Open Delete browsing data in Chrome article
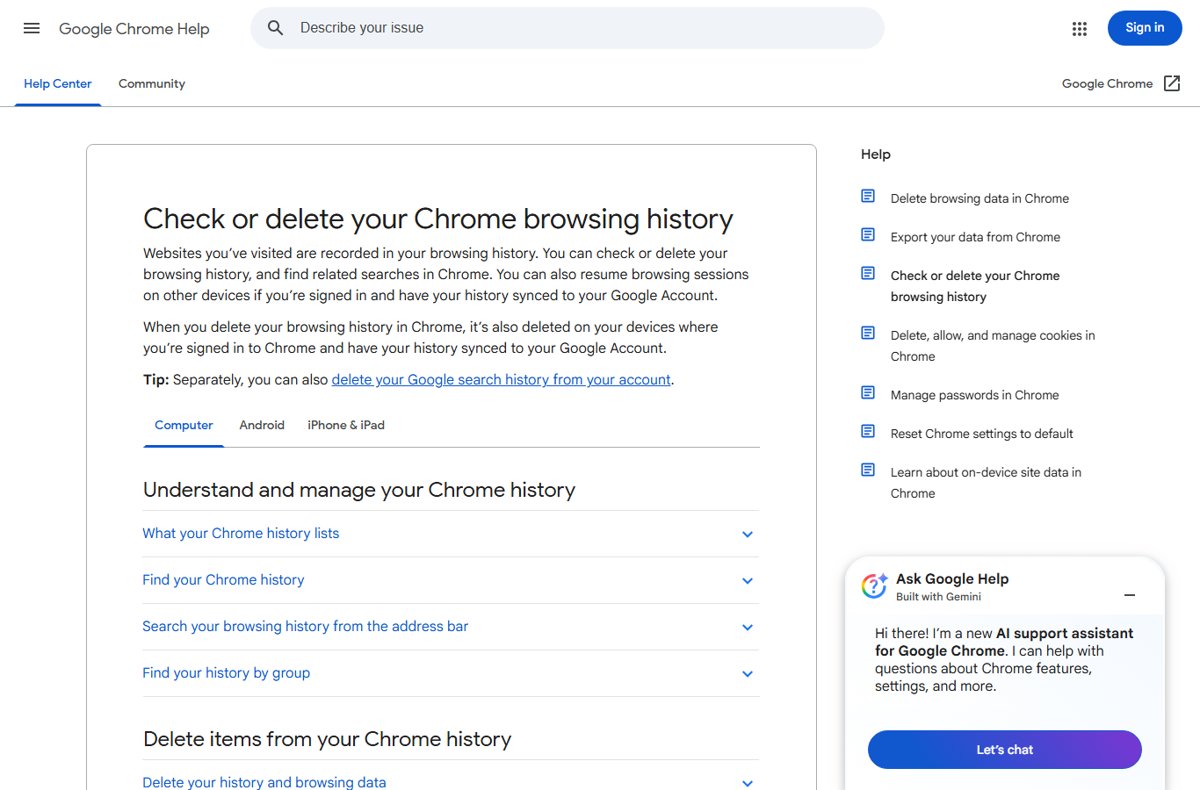This screenshot has height=790, width=1200. 980,198
